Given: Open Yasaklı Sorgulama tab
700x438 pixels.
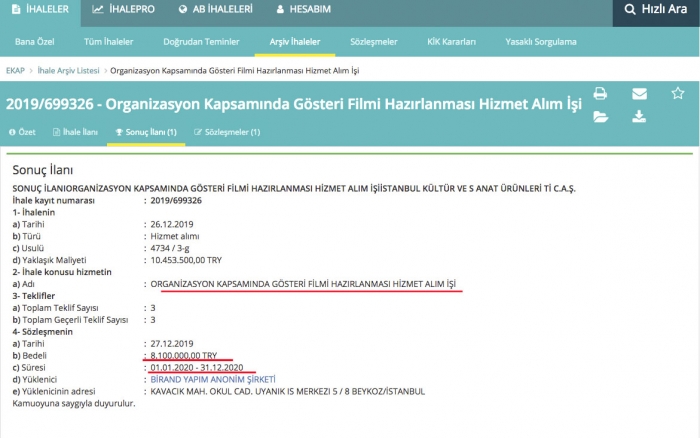Looking at the screenshot, I should click(542, 42).
